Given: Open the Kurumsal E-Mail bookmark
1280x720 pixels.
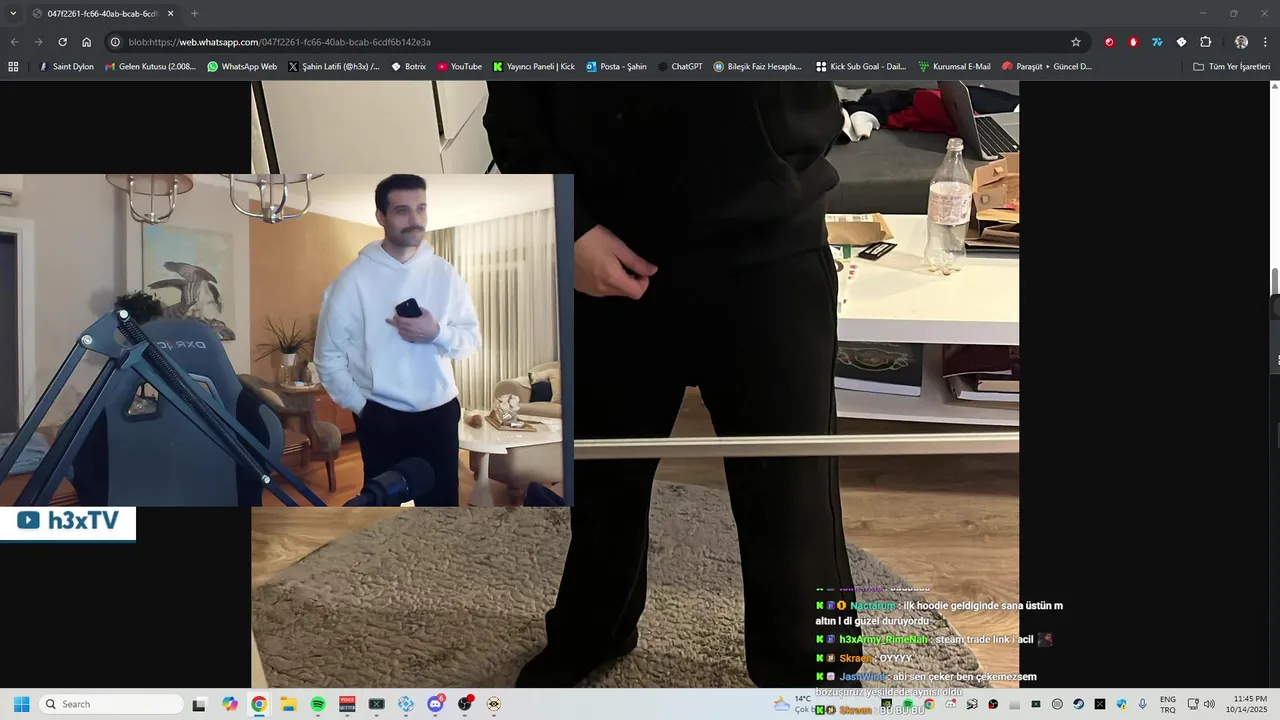Looking at the screenshot, I should coord(955,67).
